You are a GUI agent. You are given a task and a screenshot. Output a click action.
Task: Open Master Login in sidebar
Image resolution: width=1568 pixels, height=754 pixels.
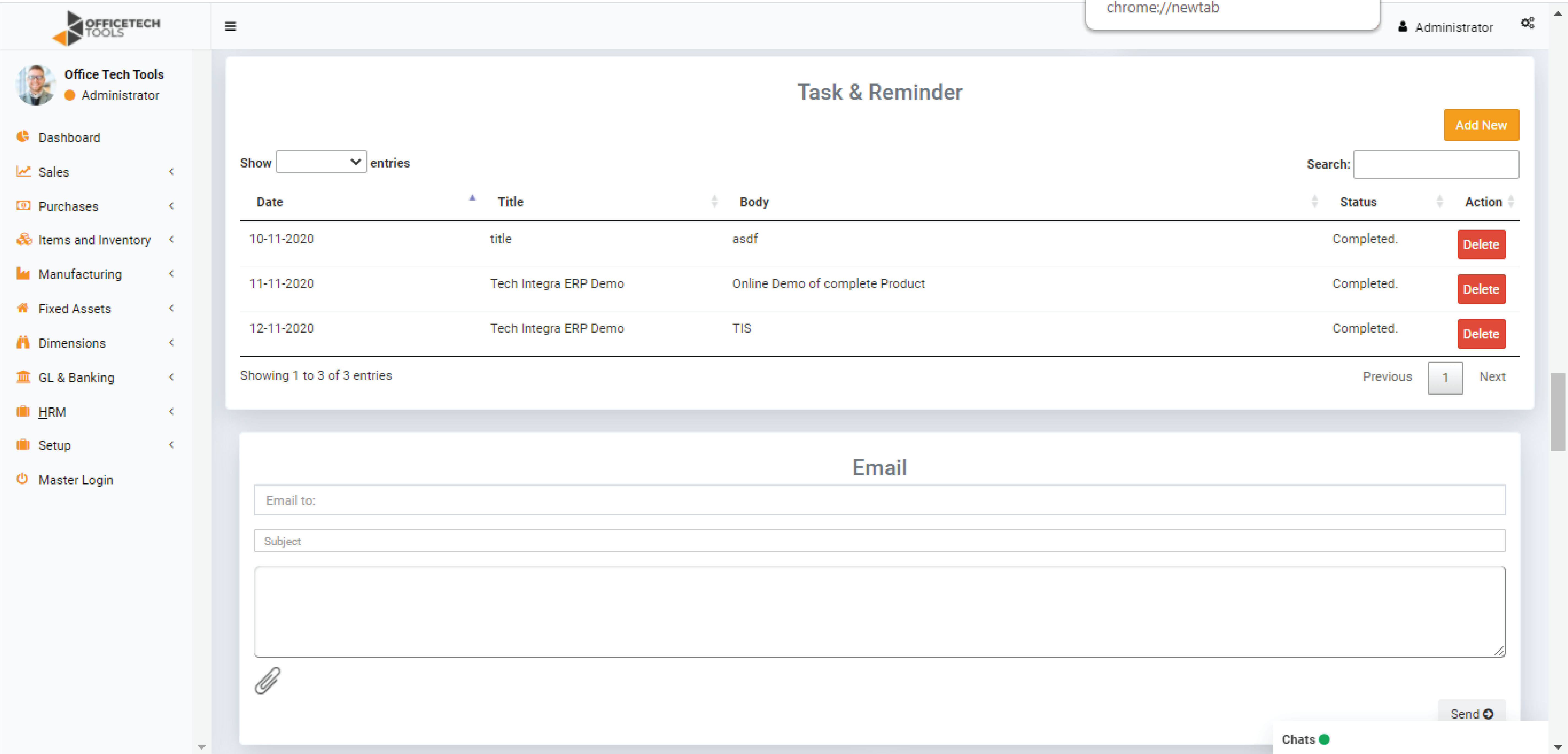[75, 480]
